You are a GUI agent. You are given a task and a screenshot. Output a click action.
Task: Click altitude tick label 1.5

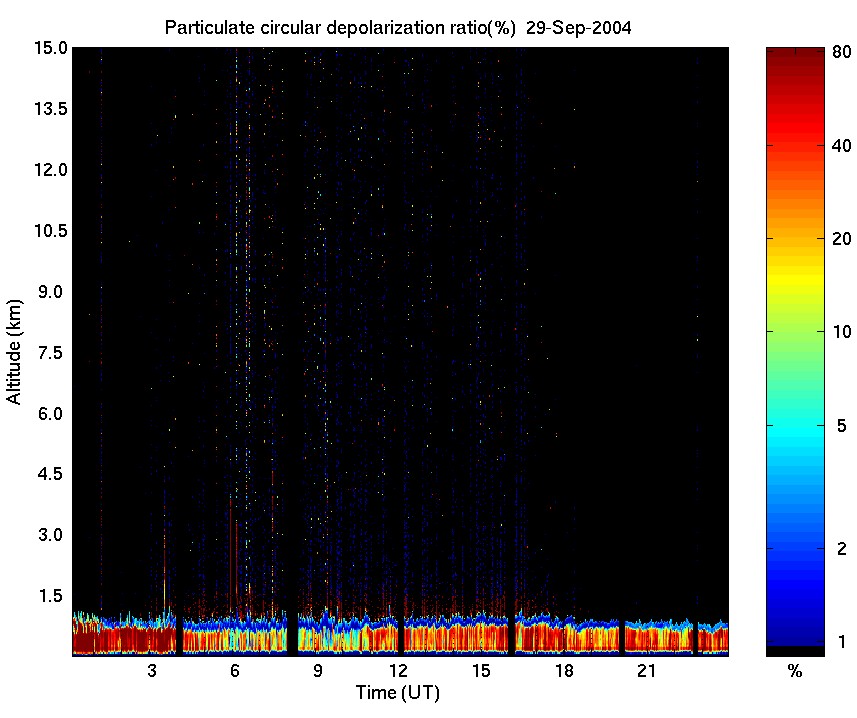tap(53, 596)
